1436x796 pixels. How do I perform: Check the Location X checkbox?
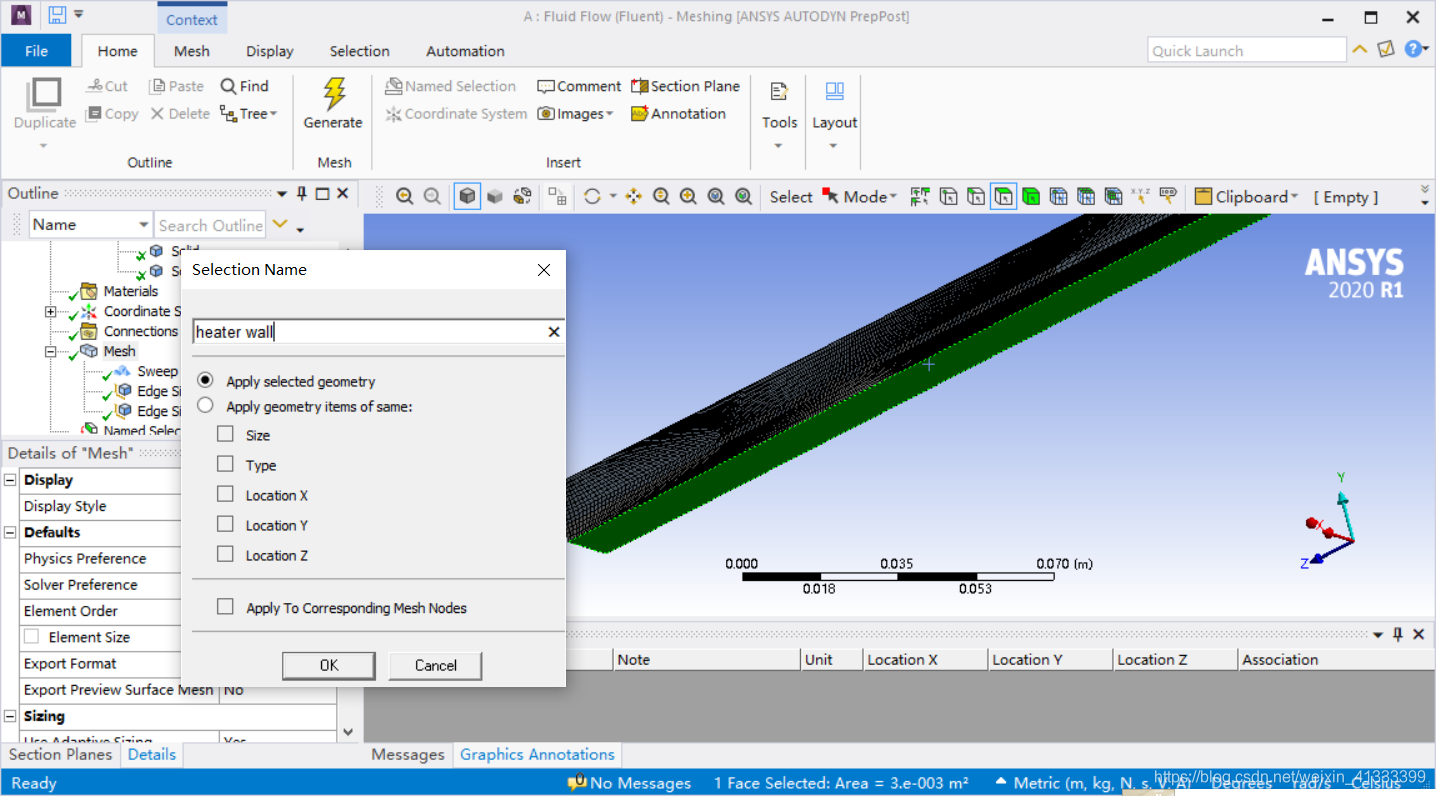225,494
